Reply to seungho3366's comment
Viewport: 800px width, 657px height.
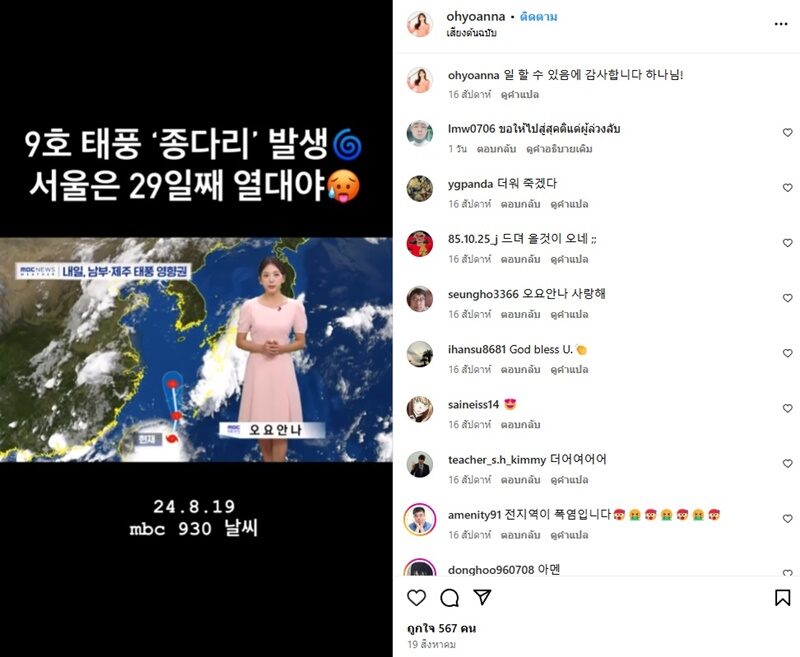(x=520, y=314)
